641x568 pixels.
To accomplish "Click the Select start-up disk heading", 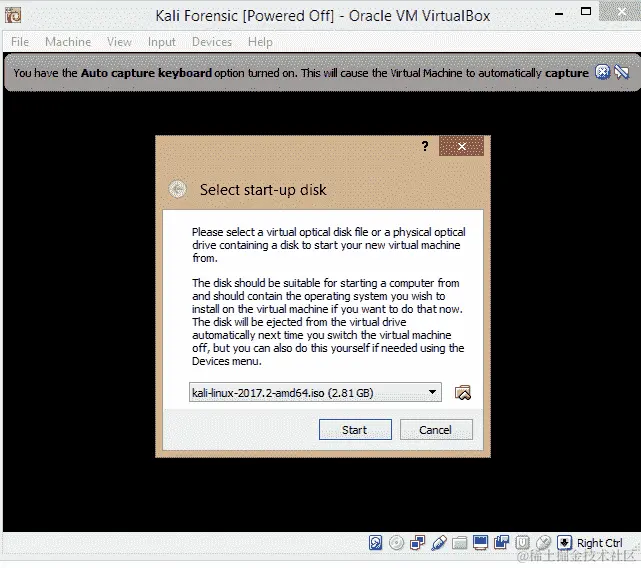I will click(x=263, y=190).
